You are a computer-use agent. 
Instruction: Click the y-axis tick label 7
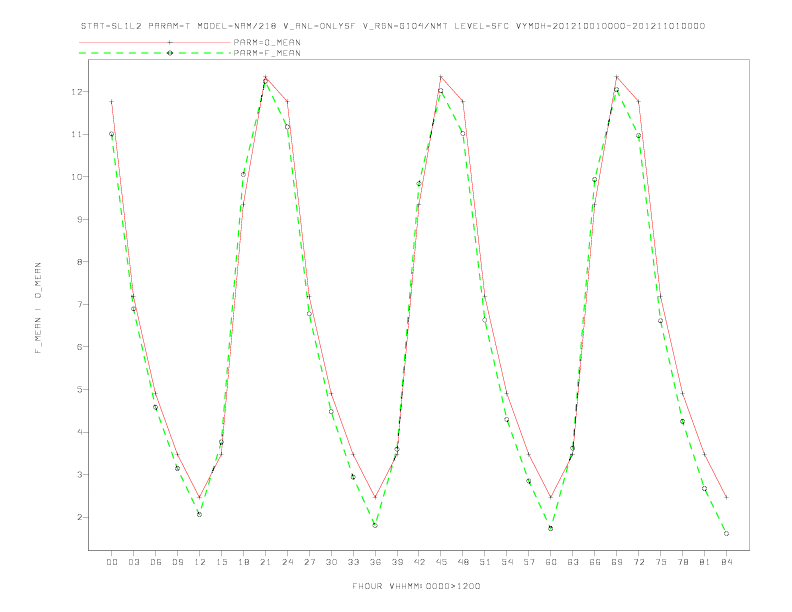pyautogui.click(x=79, y=304)
